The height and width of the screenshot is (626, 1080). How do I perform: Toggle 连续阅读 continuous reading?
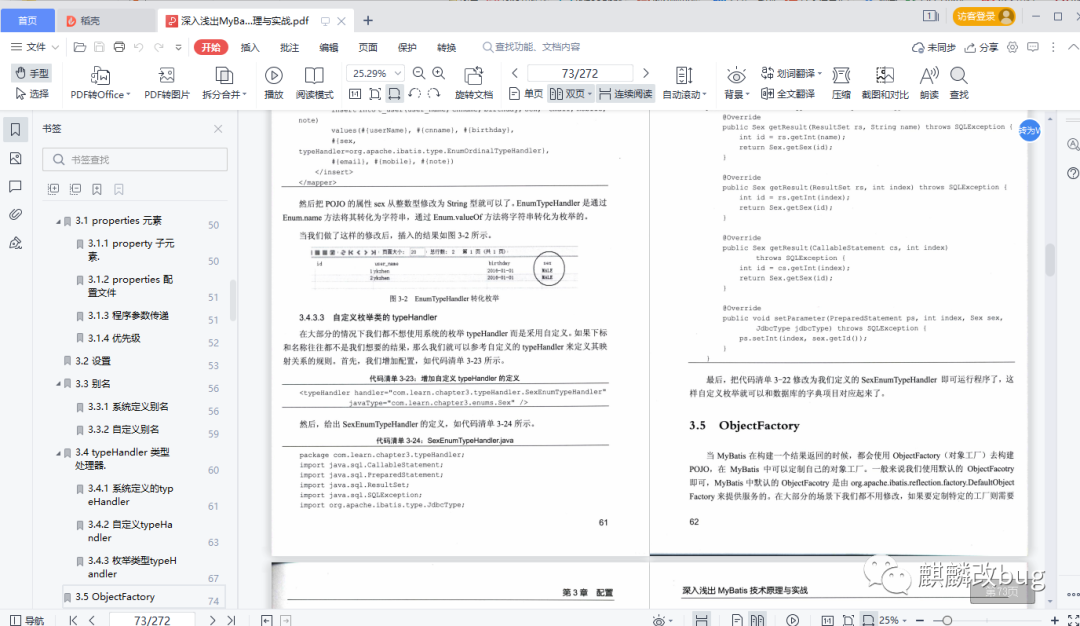click(625, 94)
